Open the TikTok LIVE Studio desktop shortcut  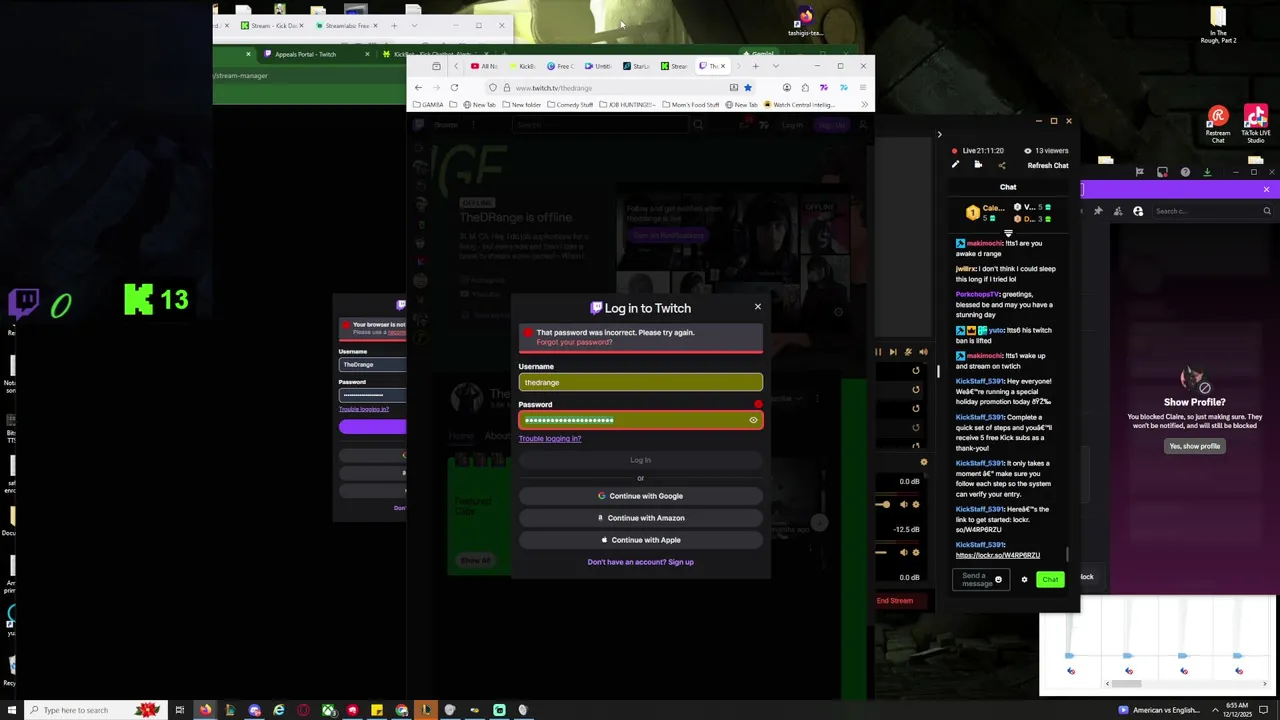click(1255, 125)
